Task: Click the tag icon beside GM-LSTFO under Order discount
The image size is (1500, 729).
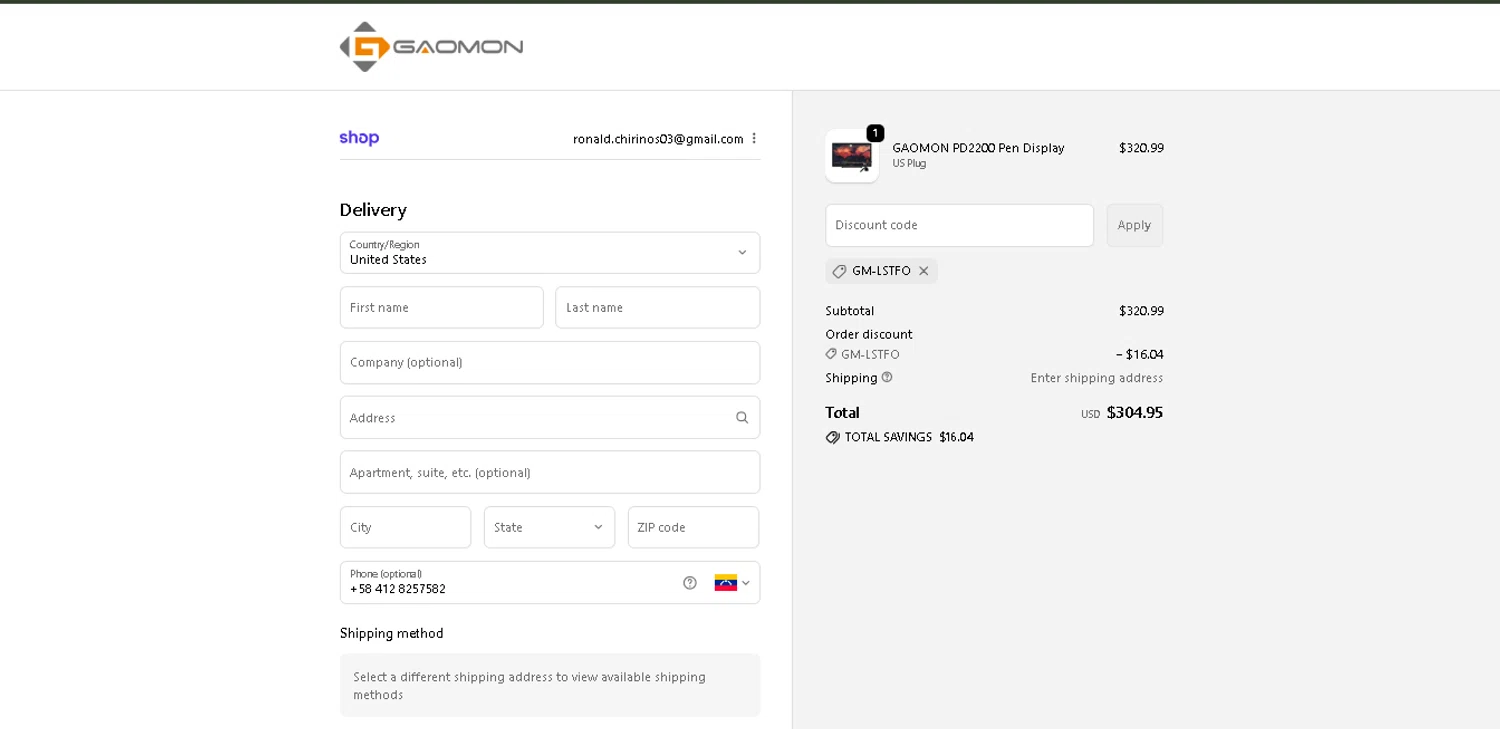Action: (831, 354)
